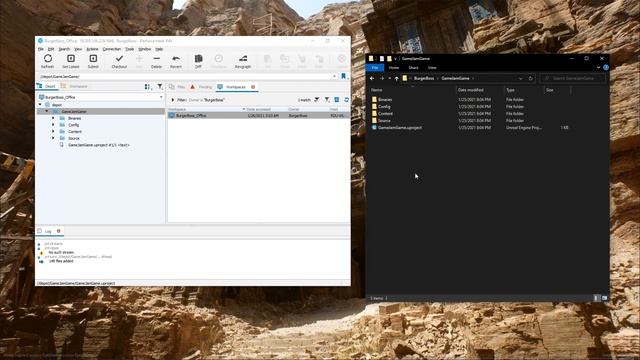The width and height of the screenshot is (640, 360).
Task: Click the bookmark icon beside P4V address bar
Action: 344,76
